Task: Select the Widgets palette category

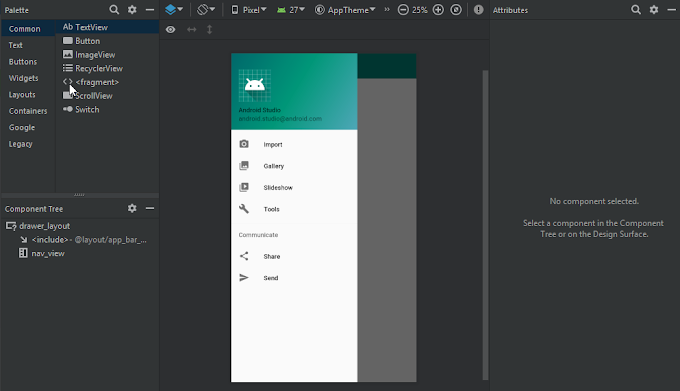Action: 28,78
